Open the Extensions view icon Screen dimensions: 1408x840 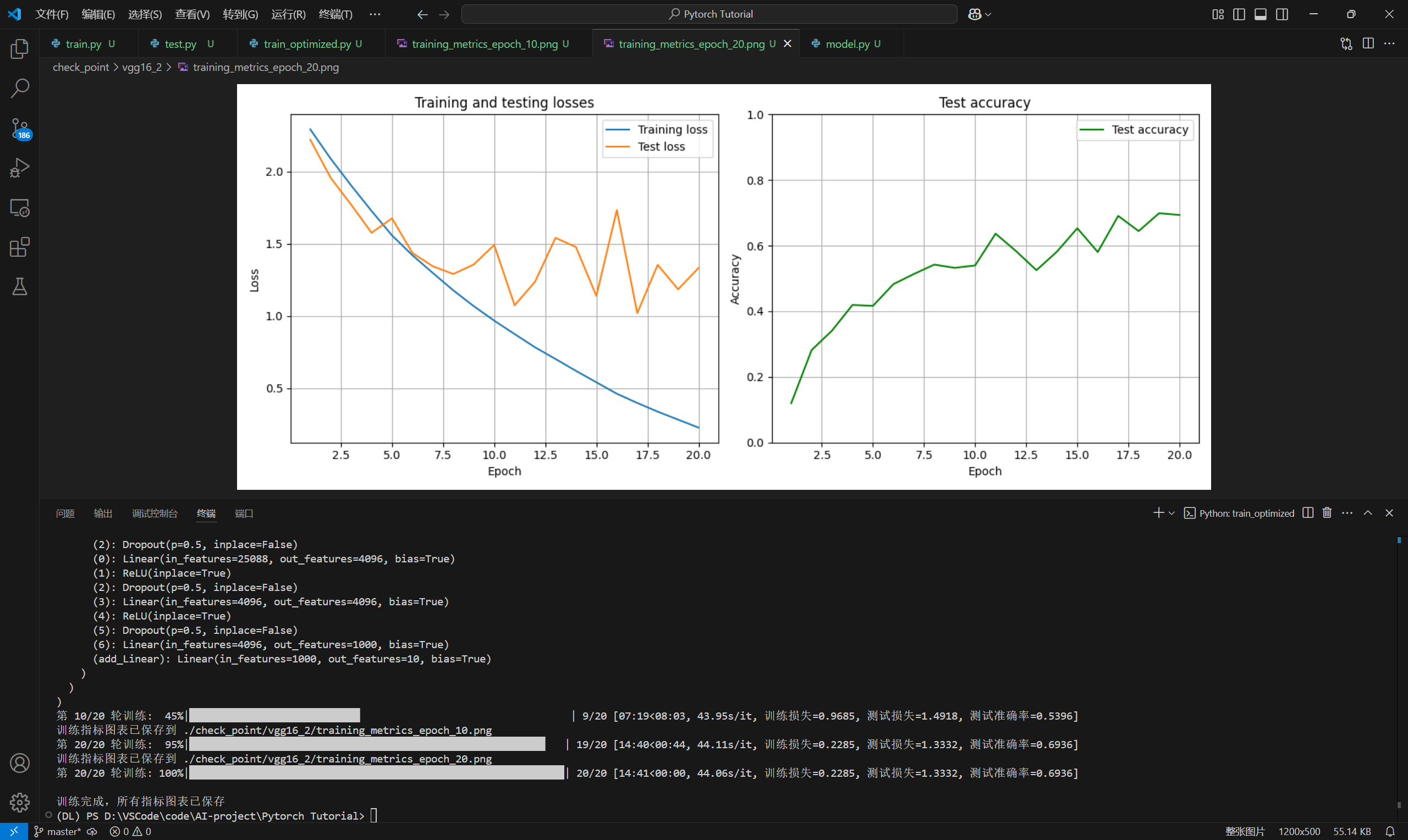(19, 247)
